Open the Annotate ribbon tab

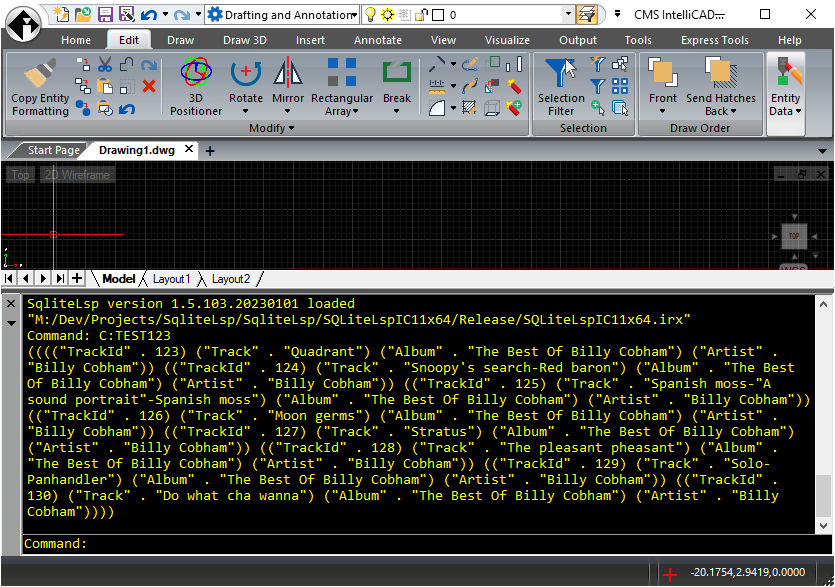click(378, 40)
